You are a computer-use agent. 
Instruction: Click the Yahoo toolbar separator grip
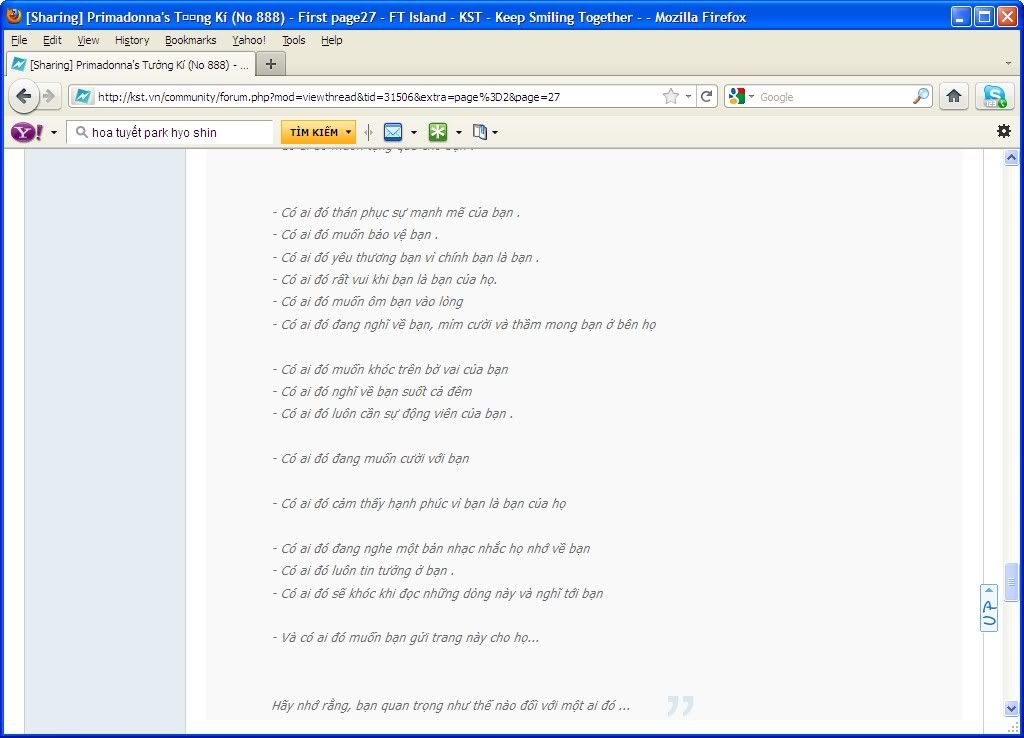369,133
